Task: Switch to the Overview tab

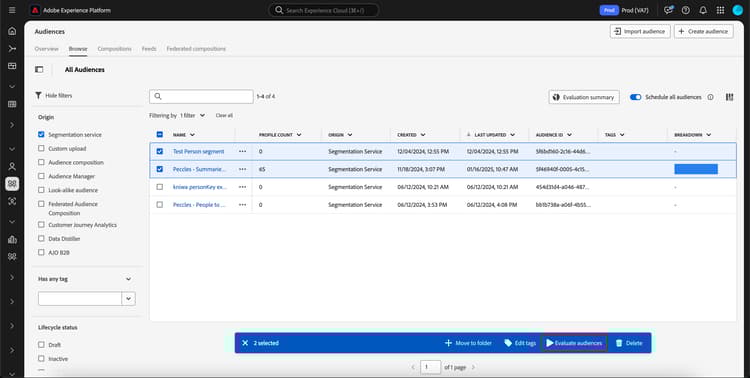Action: point(46,49)
